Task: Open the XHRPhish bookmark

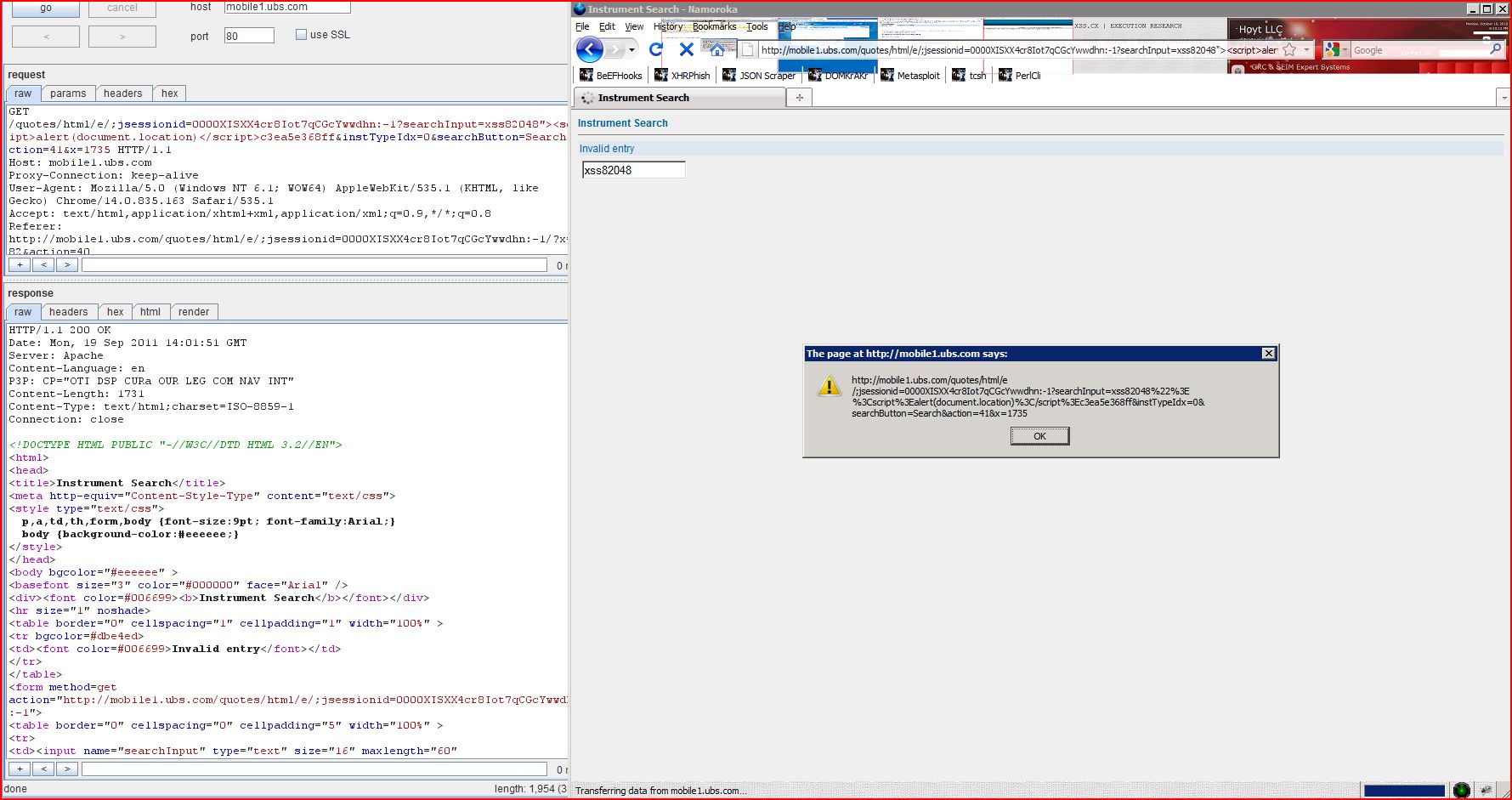Action: click(682, 76)
